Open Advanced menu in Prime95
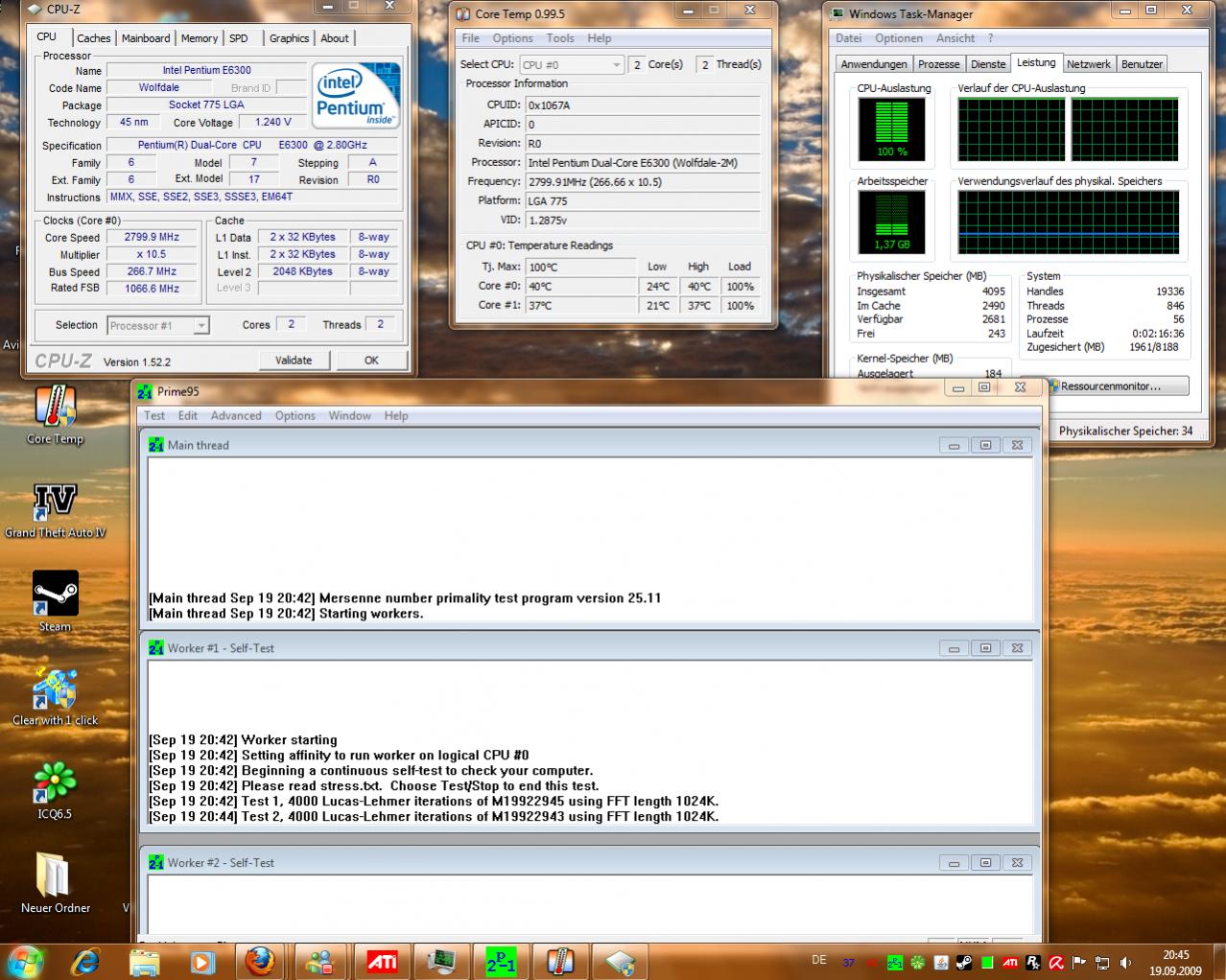This screenshot has height=980, width=1226. point(236,416)
